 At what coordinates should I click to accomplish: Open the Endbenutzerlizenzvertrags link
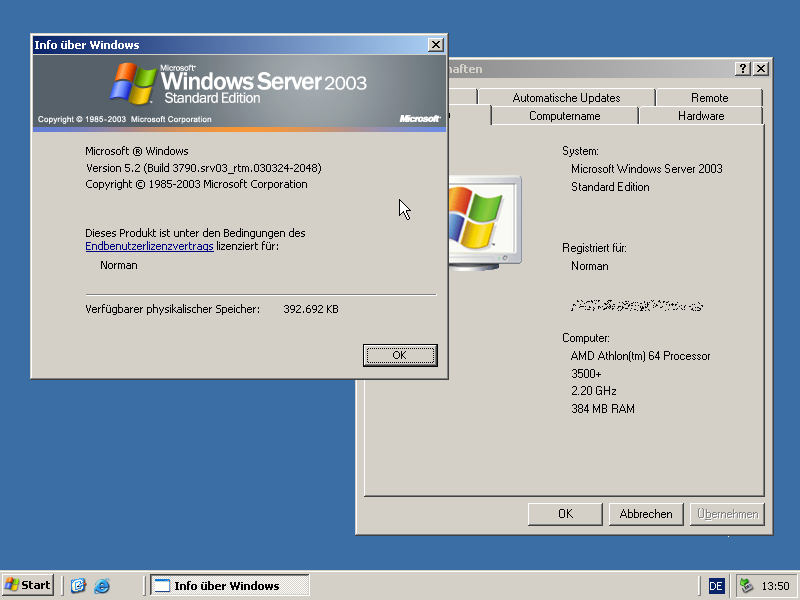(x=149, y=246)
